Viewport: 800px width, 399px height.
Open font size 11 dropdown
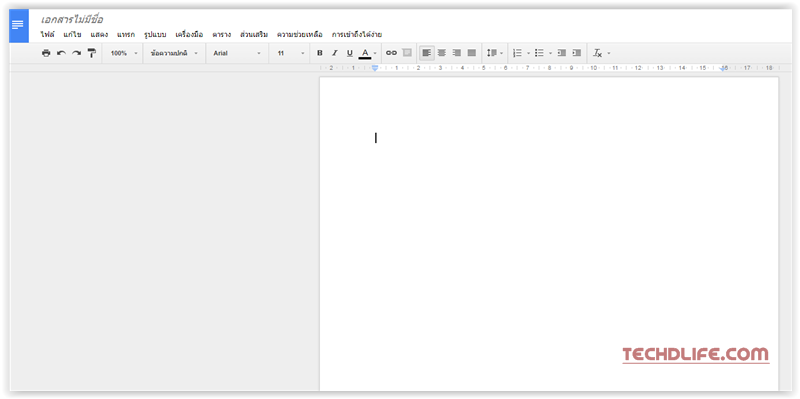[x=290, y=53]
